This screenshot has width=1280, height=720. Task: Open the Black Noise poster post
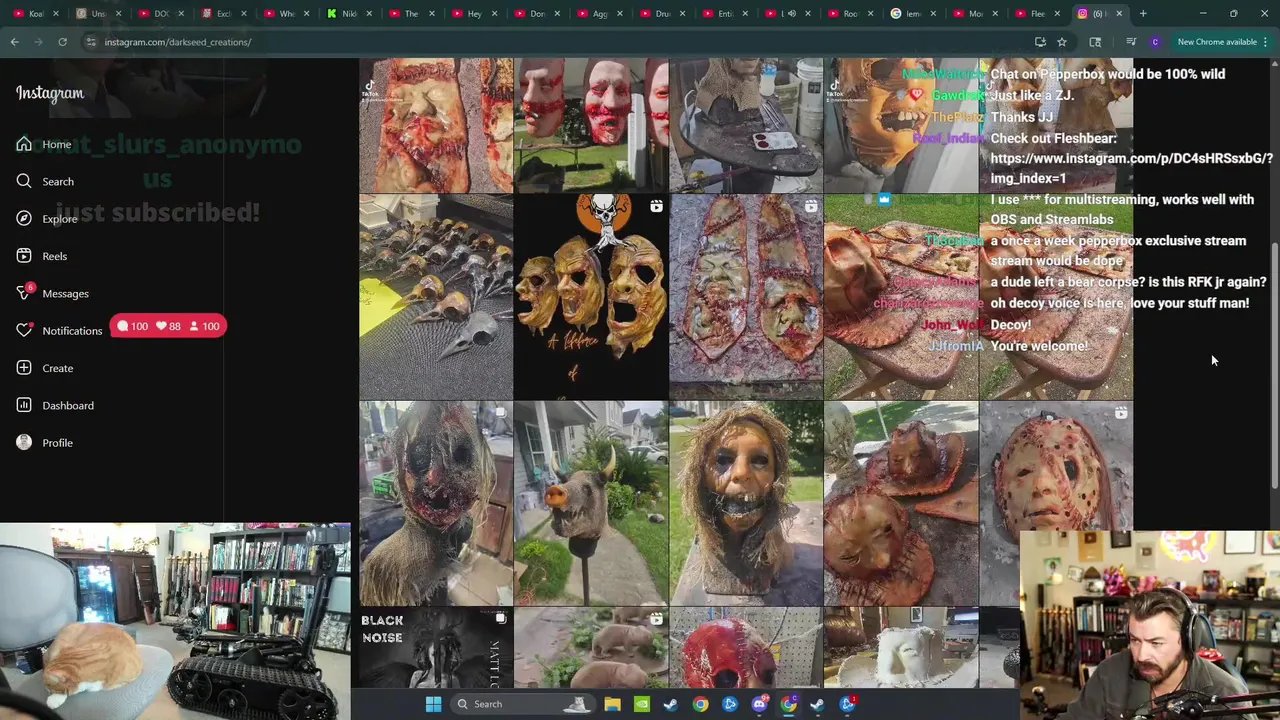coord(436,648)
